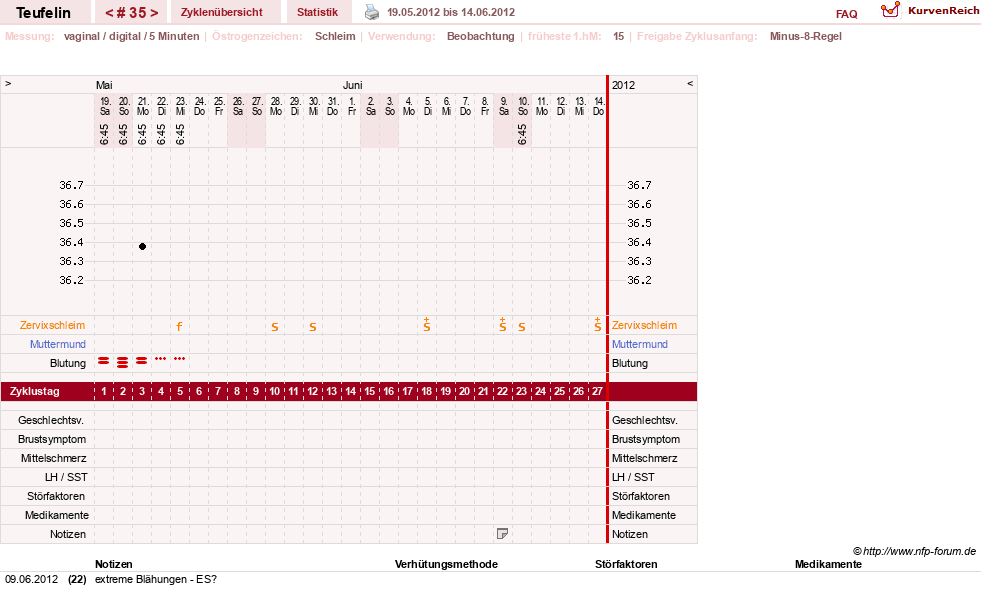Click the printer icon

tap(372, 12)
